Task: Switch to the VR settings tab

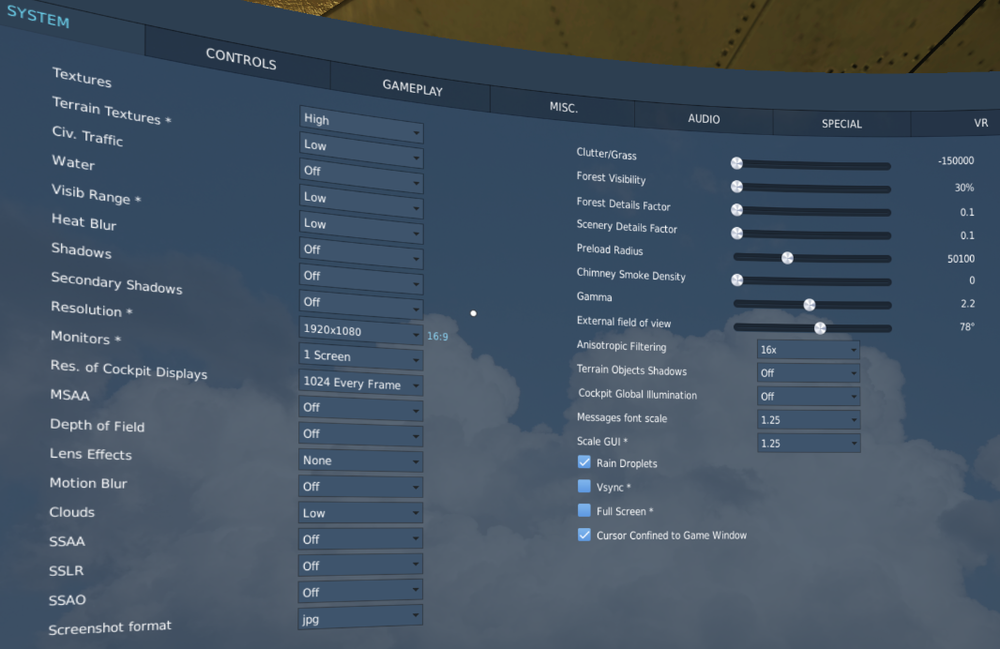Action: 981,123
